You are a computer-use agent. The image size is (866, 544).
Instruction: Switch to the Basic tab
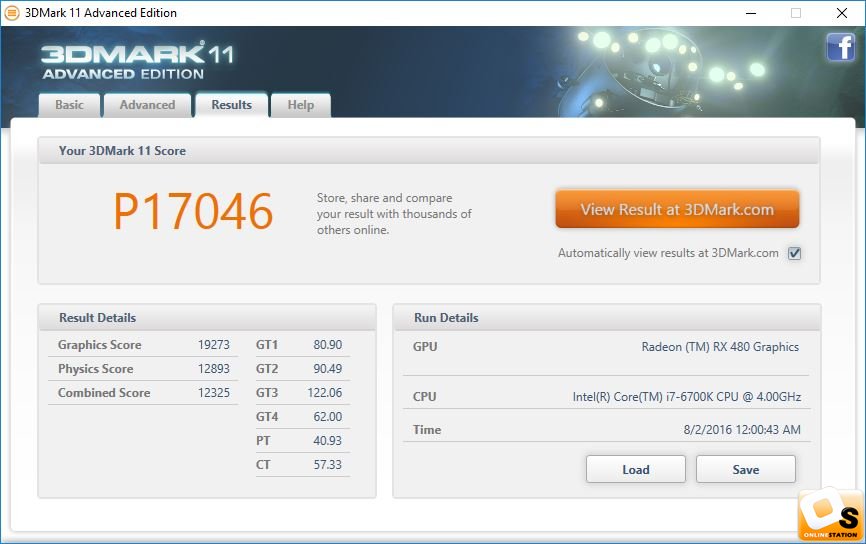[x=70, y=105]
